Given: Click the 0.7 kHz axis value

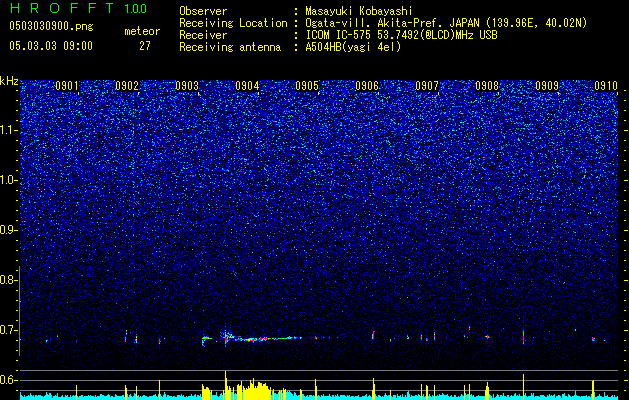Looking at the screenshot, I should coord(9,330).
